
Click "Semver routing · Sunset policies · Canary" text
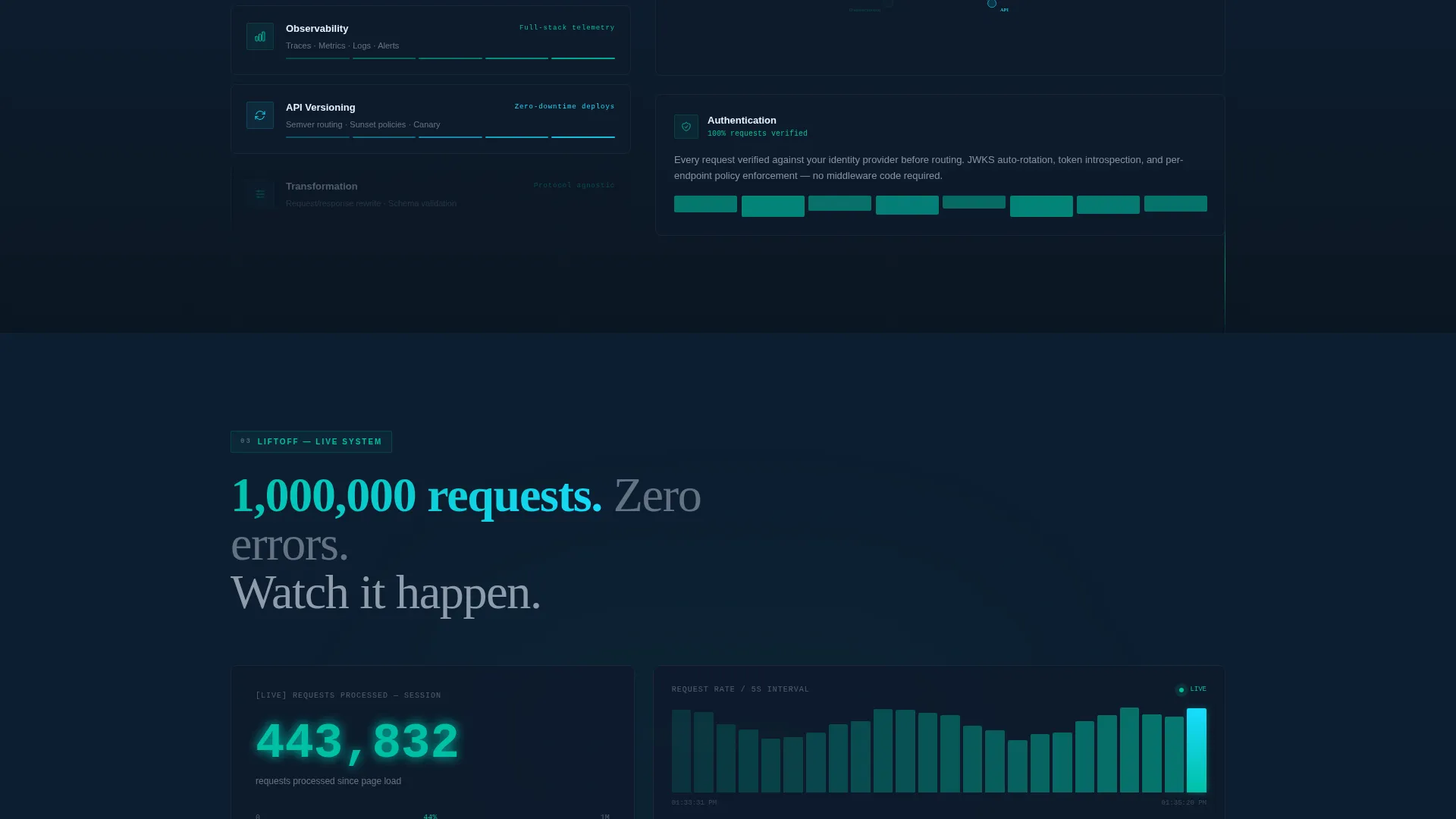pos(363,124)
